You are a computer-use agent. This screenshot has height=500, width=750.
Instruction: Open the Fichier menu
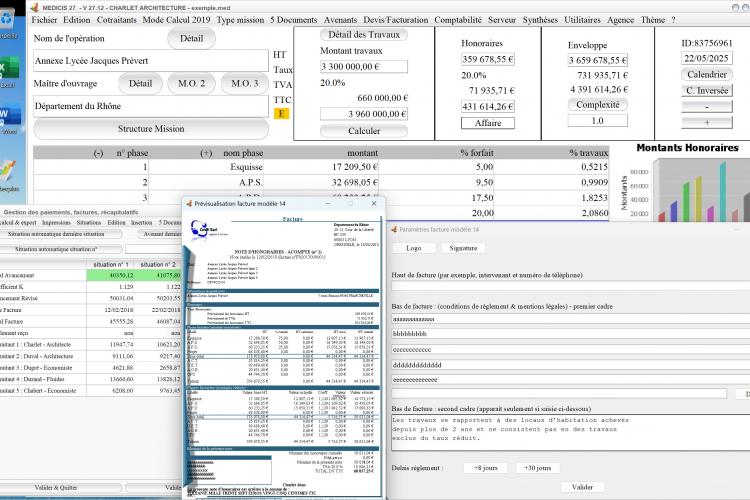44,20
